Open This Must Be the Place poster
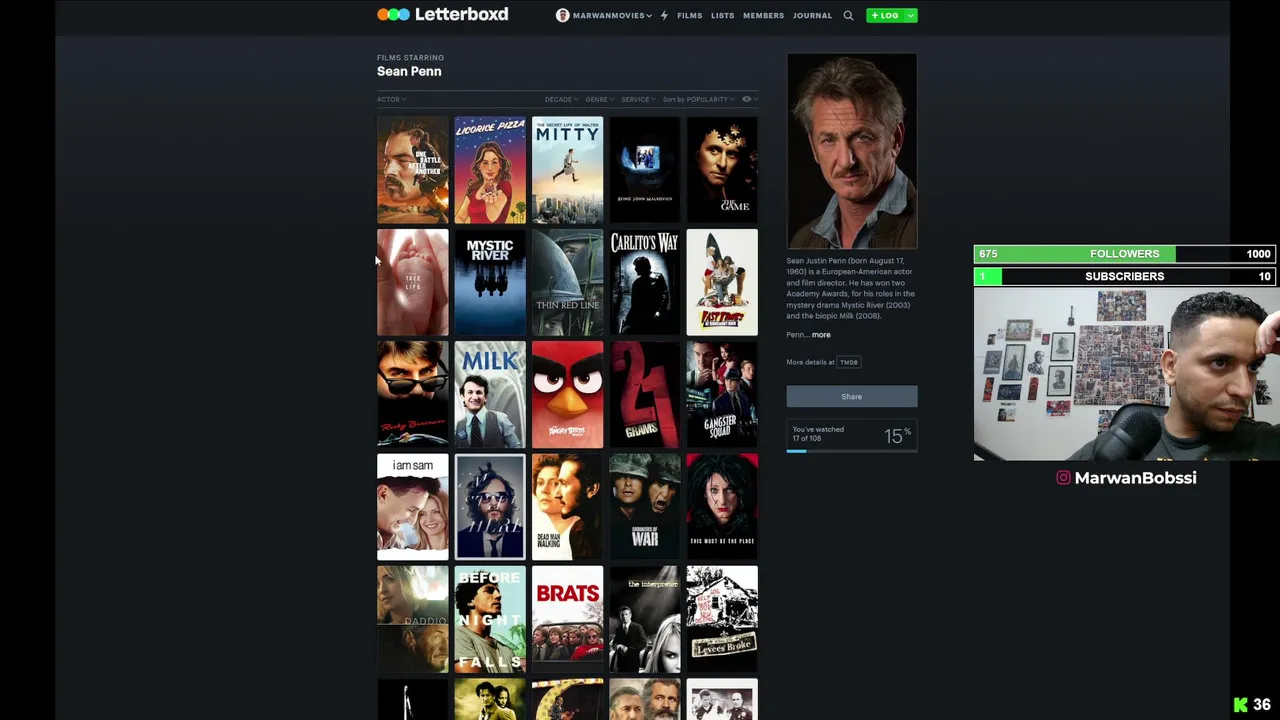 (722, 507)
